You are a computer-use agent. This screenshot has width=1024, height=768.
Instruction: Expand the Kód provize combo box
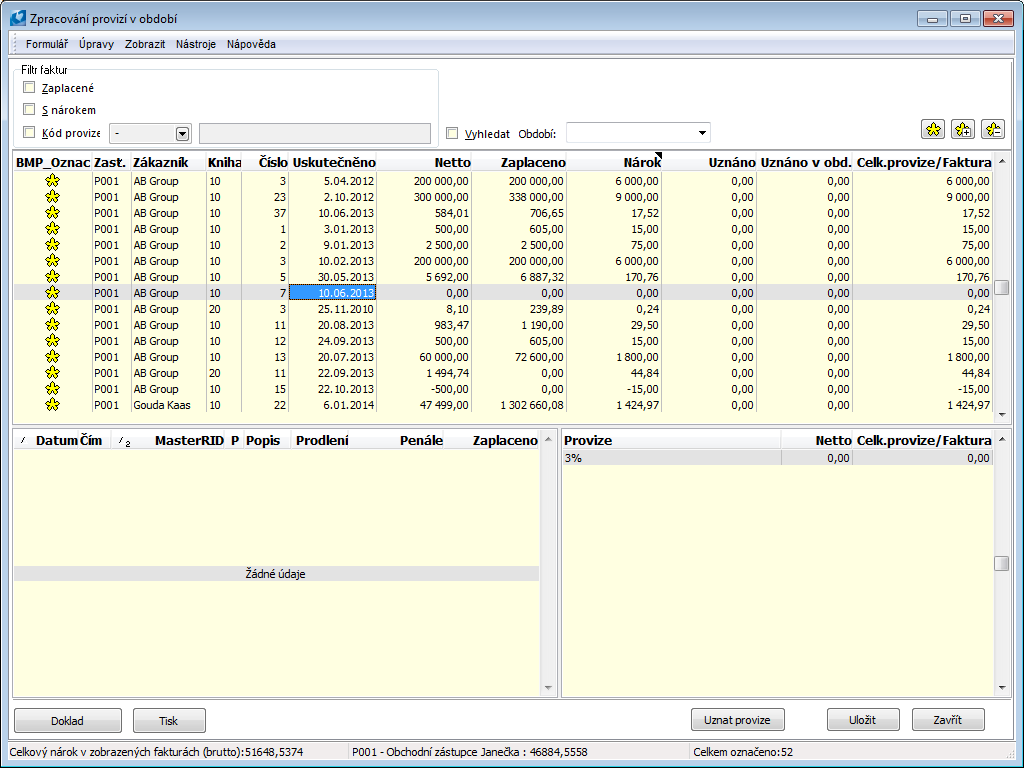click(x=183, y=134)
